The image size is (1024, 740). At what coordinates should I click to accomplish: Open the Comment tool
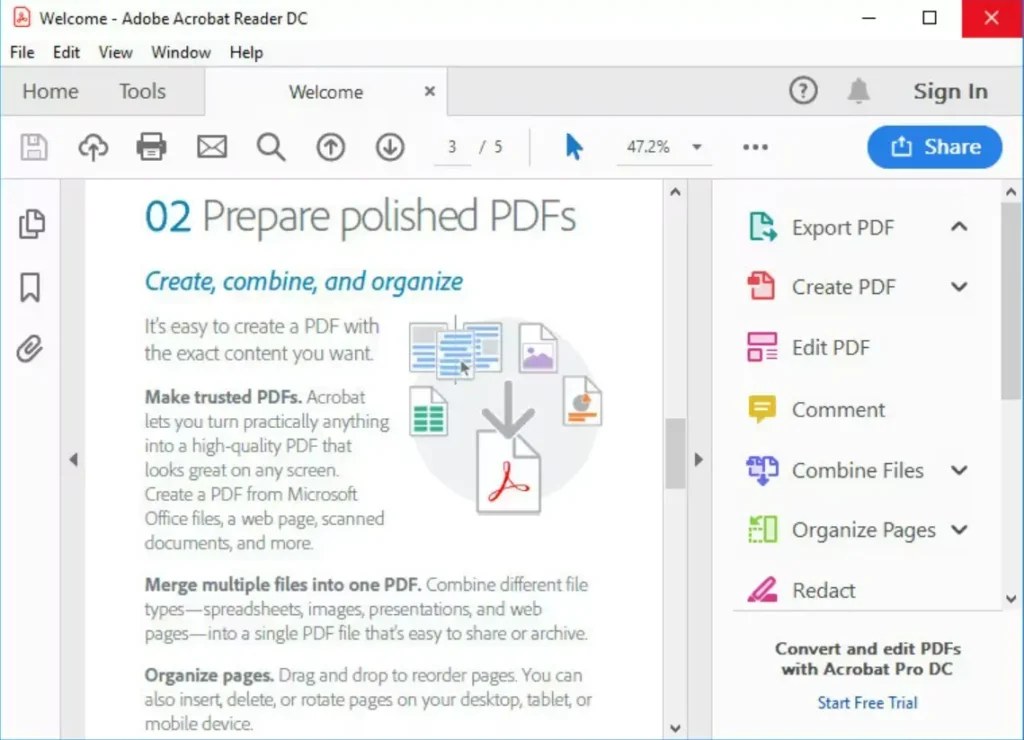838,409
